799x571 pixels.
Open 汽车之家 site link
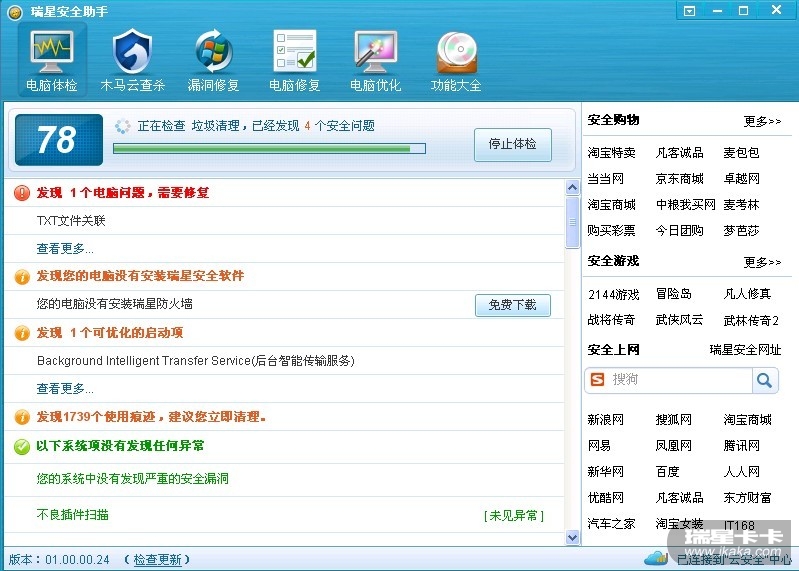coord(611,524)
